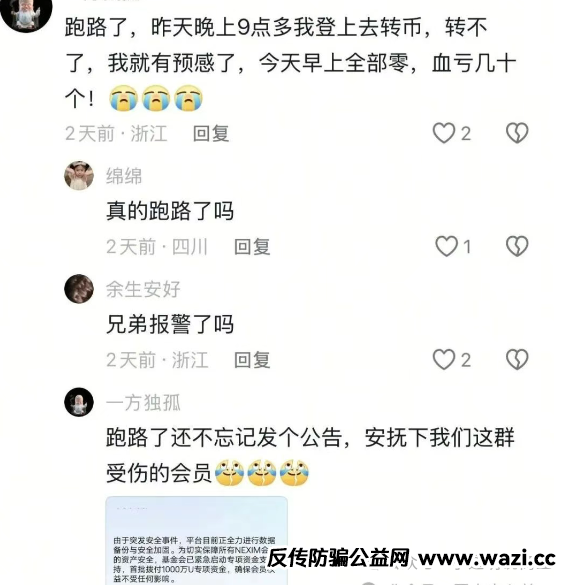Dislike 余生安好's comment with broken heart
570x585 pixels.
click(517, 359)
